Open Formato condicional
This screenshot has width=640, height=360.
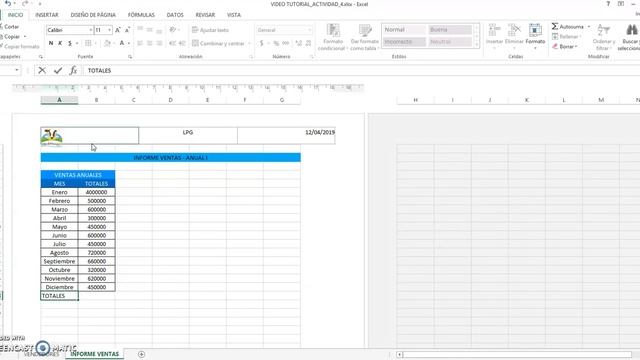(x=333, y=37)
